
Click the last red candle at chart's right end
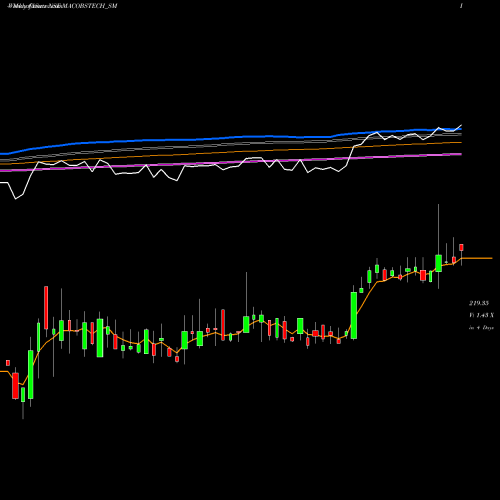coord(461,247)
